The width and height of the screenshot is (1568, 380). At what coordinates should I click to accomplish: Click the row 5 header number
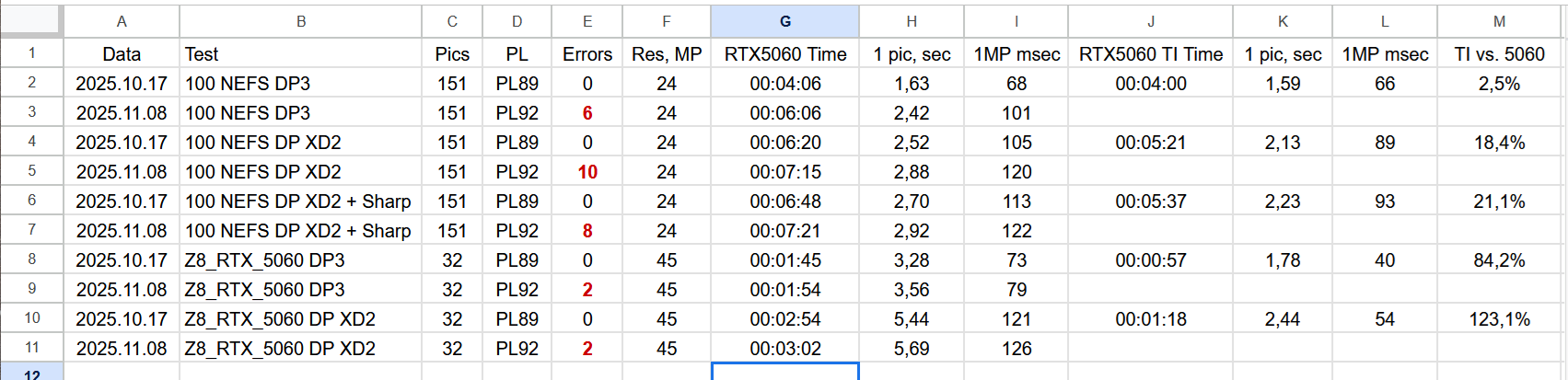coord(31,171)
